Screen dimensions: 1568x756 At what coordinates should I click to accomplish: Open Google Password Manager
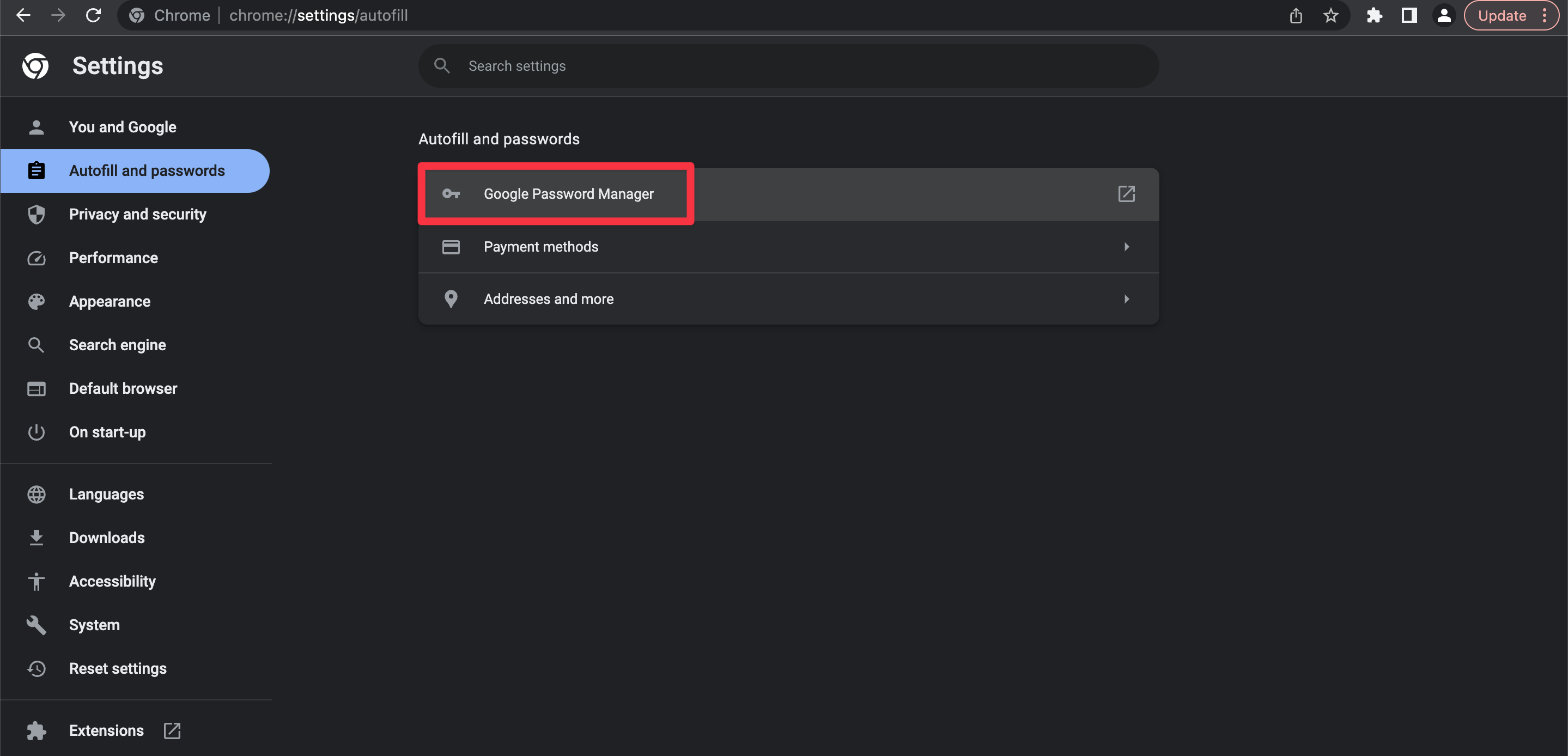pyautogui.click(x=568, y=193)
